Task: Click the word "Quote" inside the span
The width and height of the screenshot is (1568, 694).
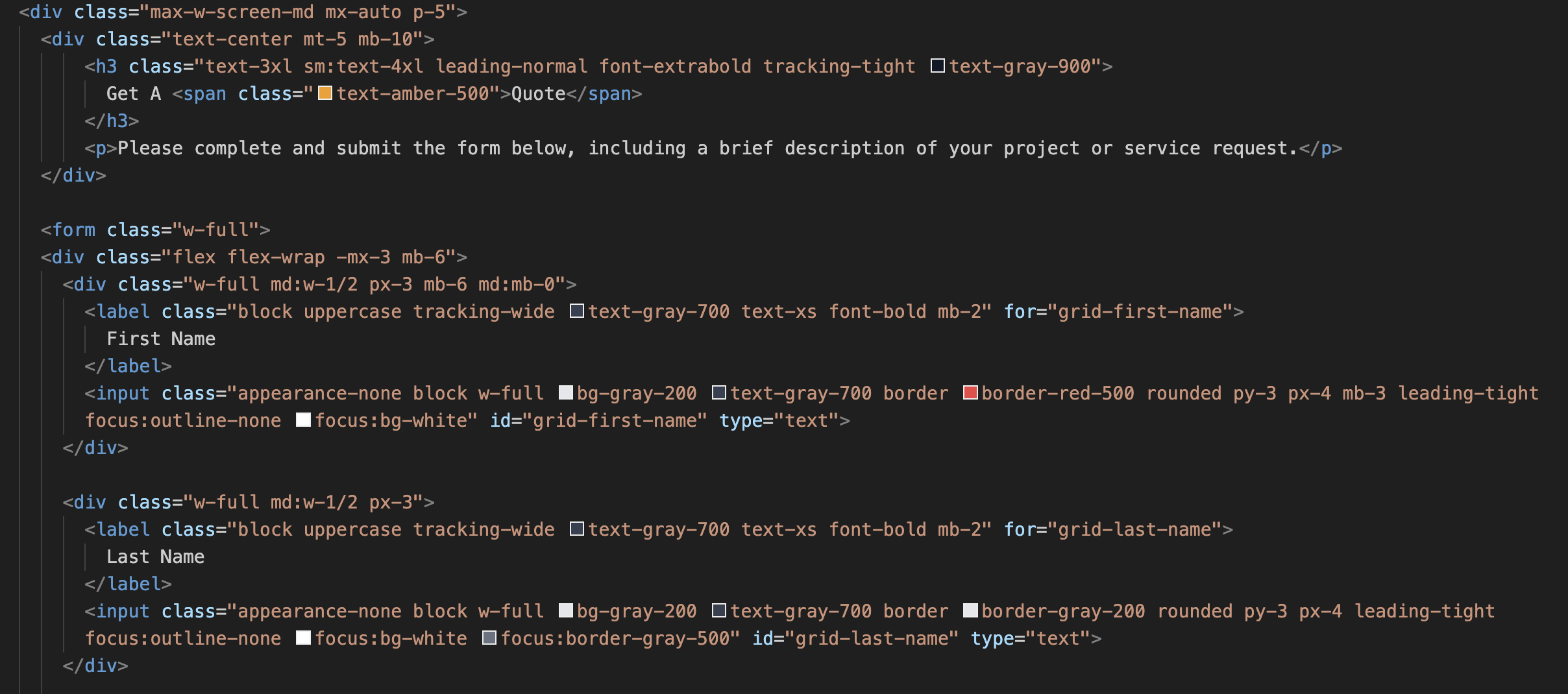Action: click(x=539, y=93)
